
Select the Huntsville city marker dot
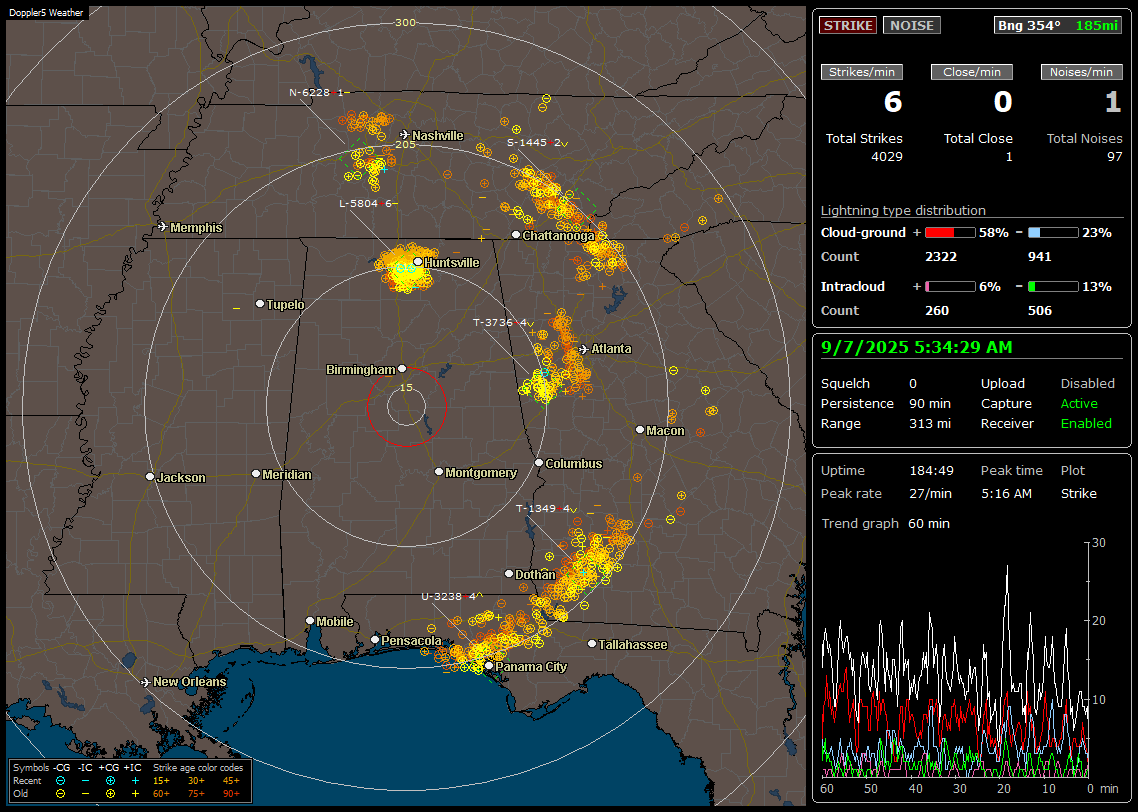418,262
